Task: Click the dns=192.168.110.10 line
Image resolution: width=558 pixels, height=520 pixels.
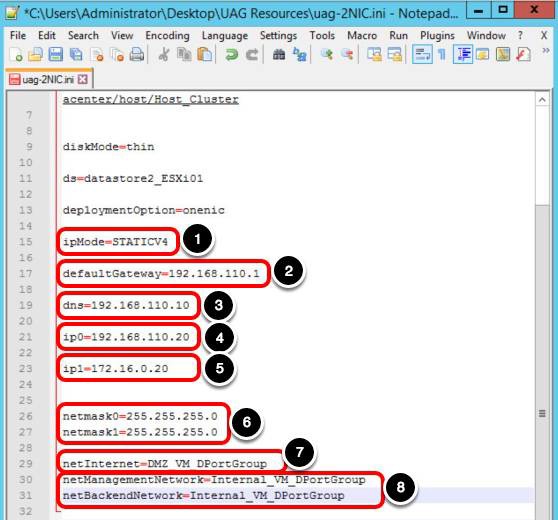Action: click(x=126, y=305)
